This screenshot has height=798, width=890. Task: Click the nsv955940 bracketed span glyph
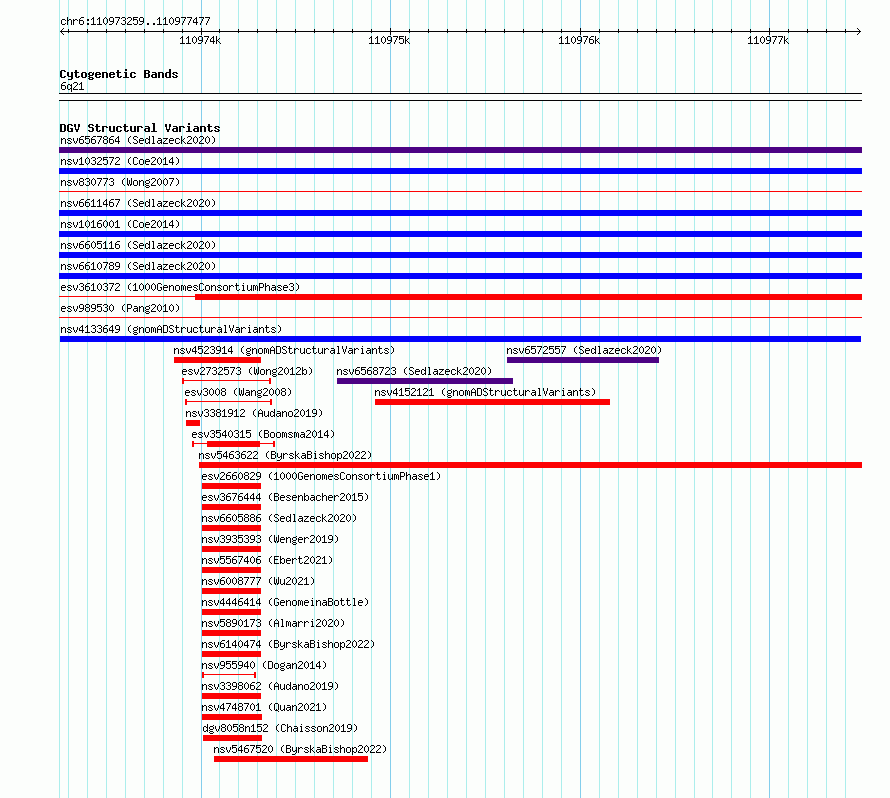[x=229, y=675]
